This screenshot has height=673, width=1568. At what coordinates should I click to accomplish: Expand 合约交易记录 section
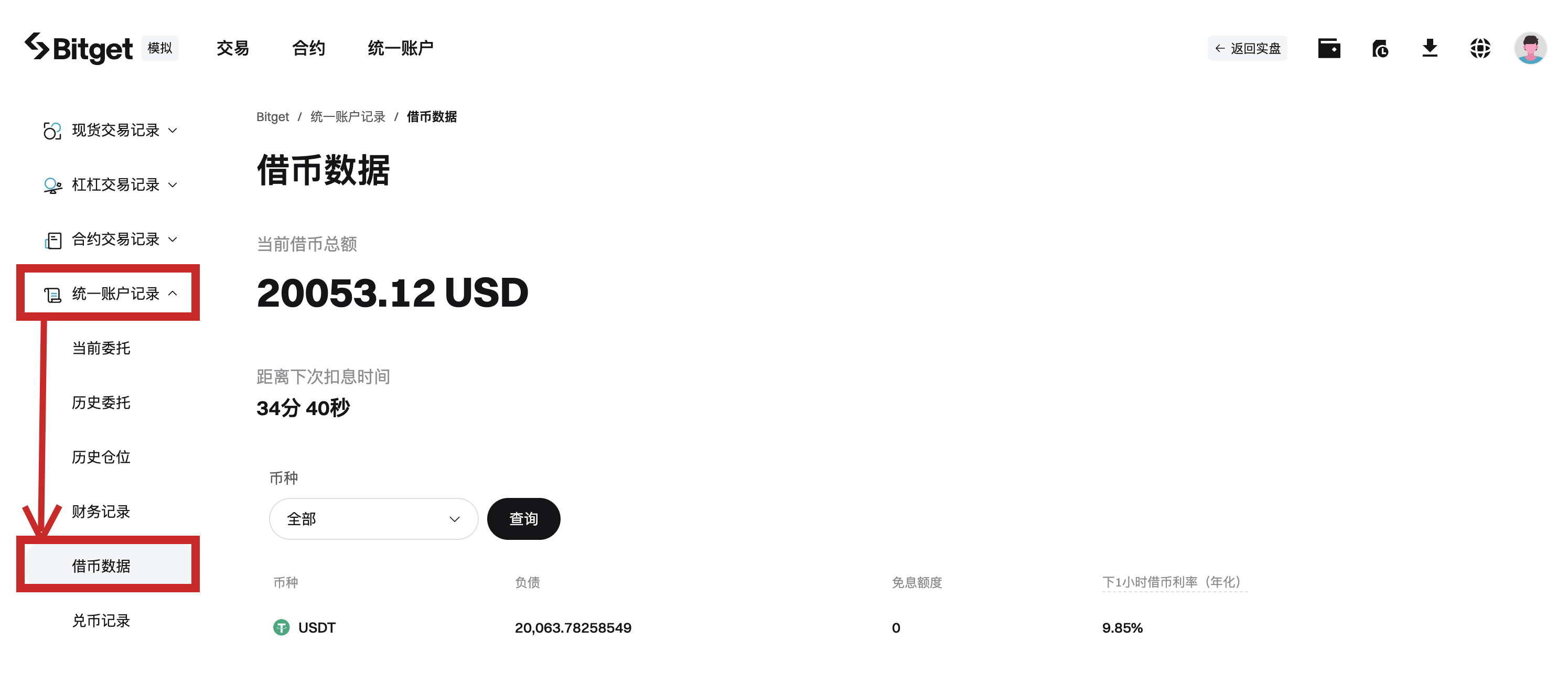110,240
